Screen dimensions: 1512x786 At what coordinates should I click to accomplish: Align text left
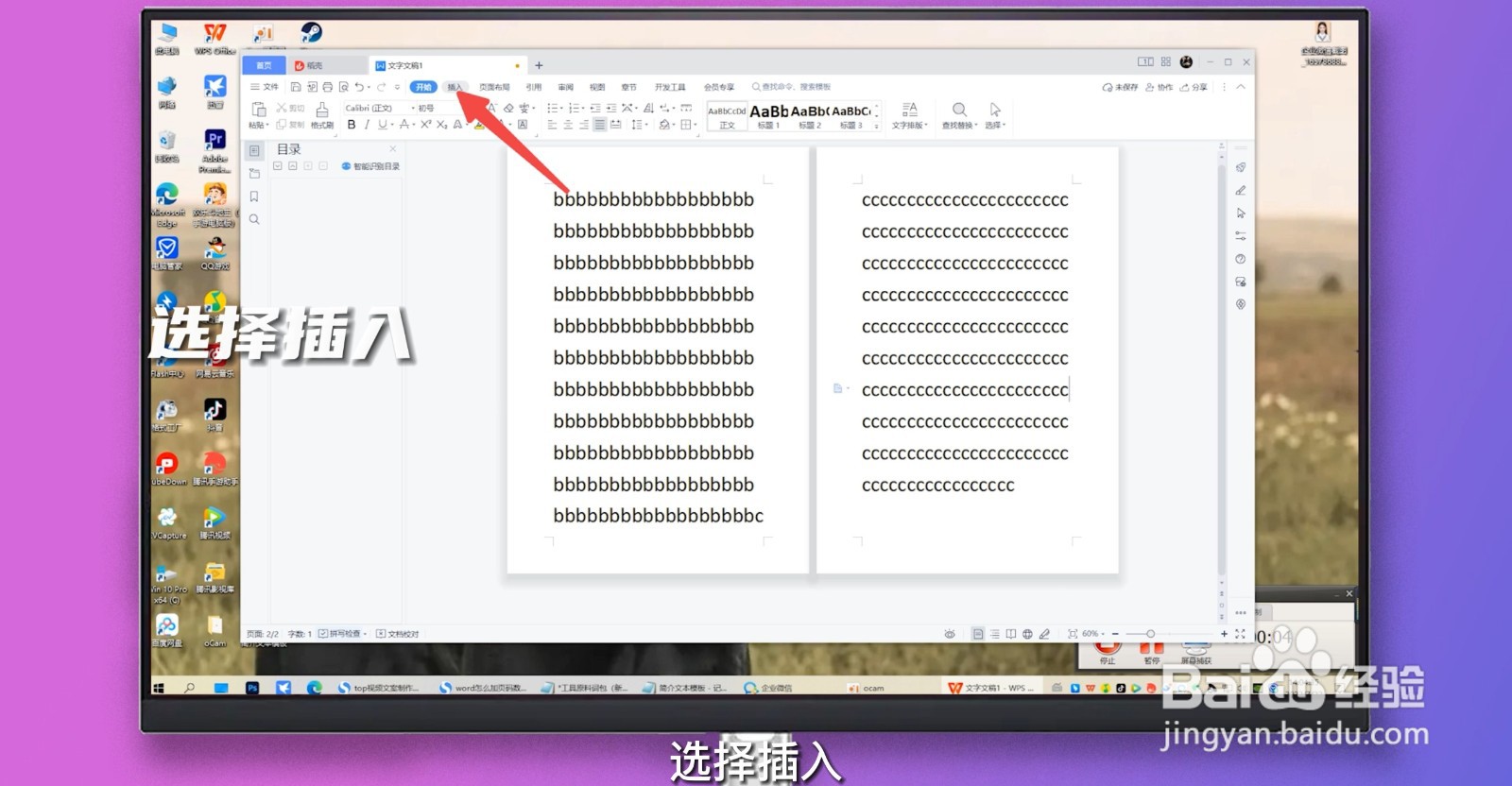[x=552, y=125]
